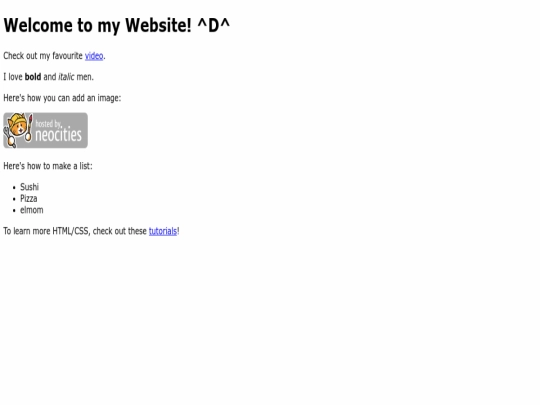Click the ^D^ emoticon in the heading
This screenshot has height=405, width=540.
click(214, 25)
